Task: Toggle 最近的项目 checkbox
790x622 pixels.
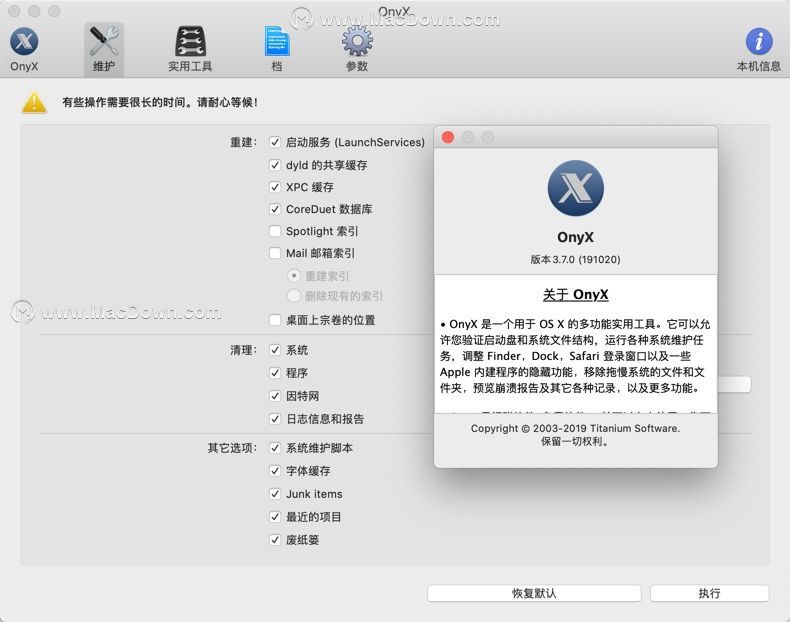Action: 275,517
